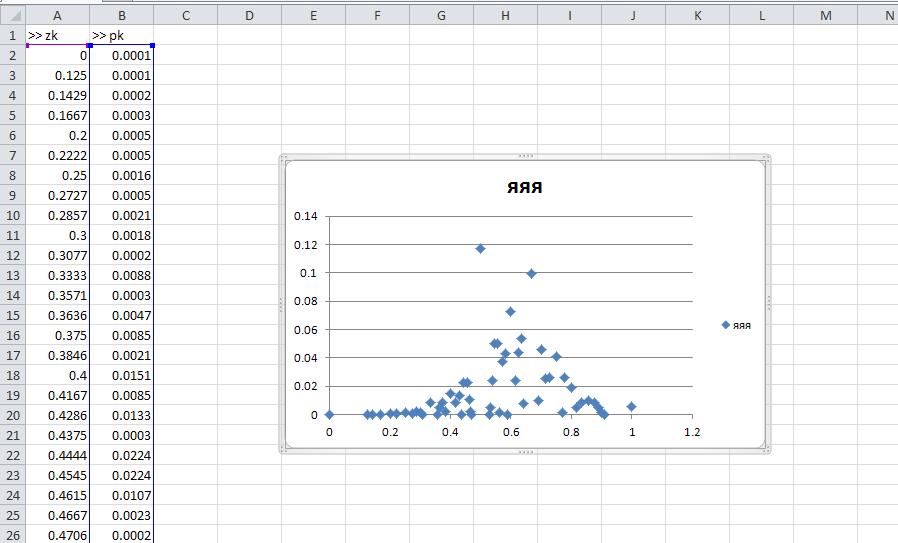Select the highest data point near 0.12

click(480, 249)
